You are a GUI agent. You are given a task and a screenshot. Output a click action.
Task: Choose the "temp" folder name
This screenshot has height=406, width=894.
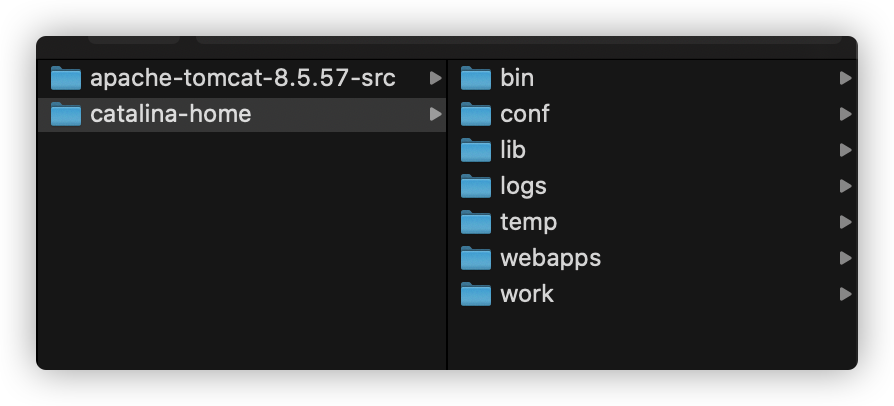pyautogui.click(x=529, y=223)
